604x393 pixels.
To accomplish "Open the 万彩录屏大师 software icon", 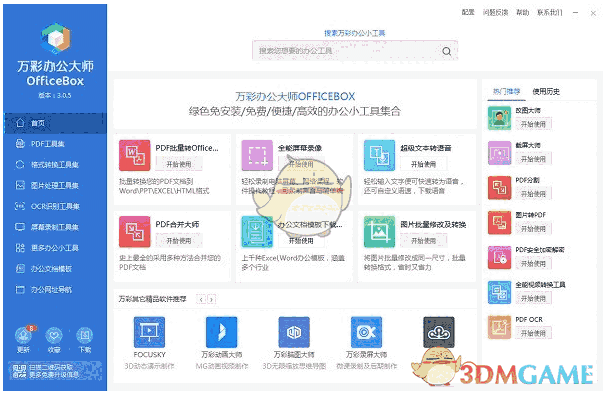I will [366, 332].
